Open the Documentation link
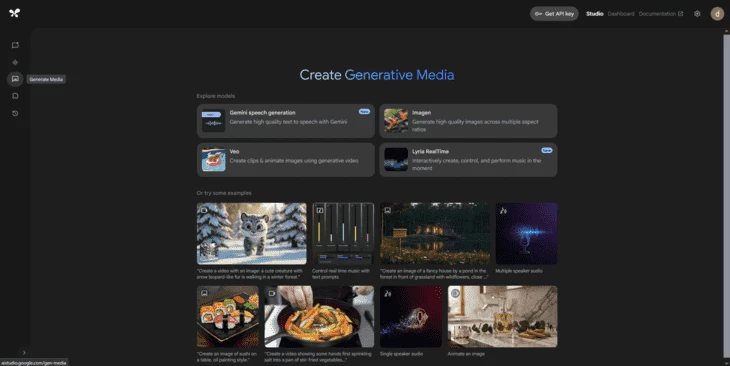 [x=661, y=14]
